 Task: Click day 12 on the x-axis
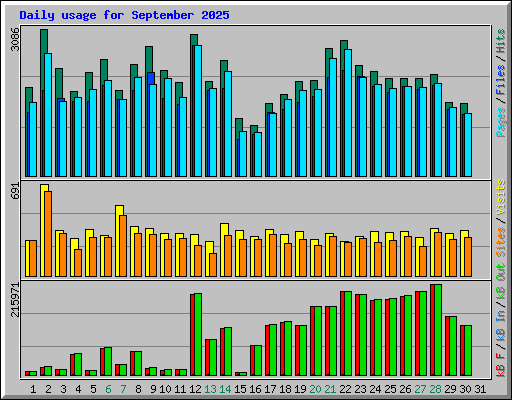(x=195, y=389)
